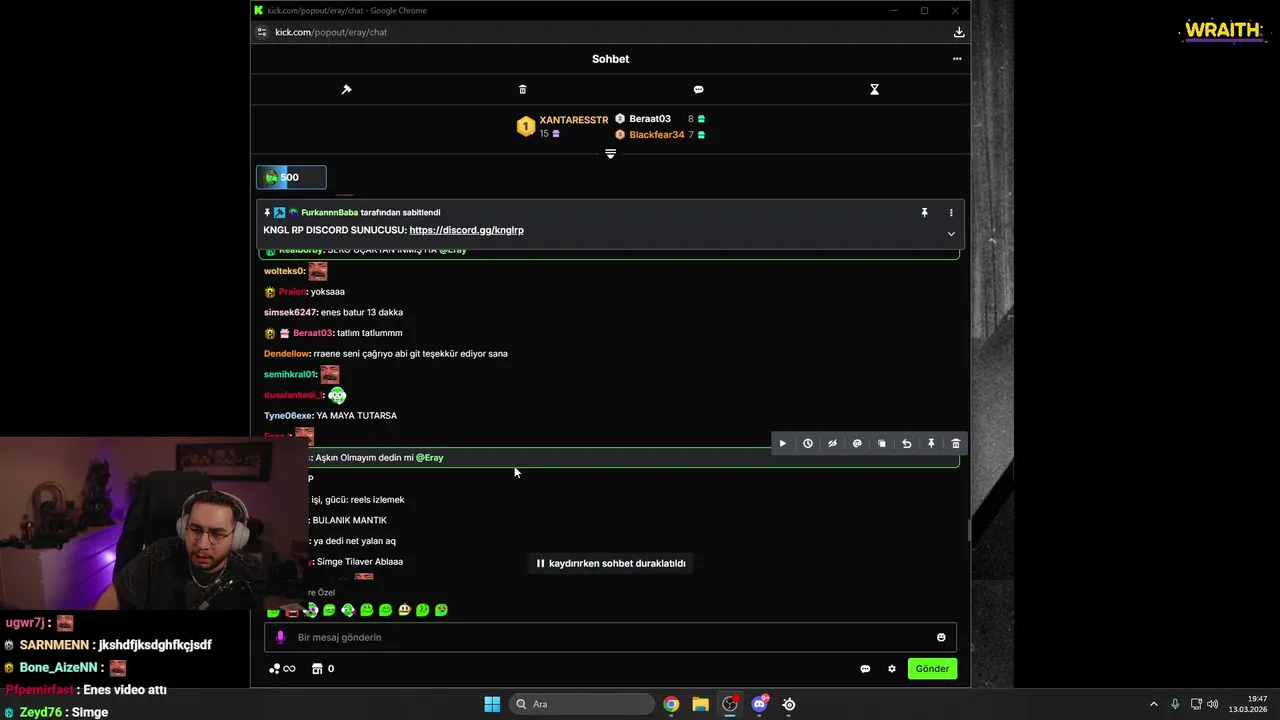
Task: Click username Beraat03 in chat message
Action: click(312, 333)
